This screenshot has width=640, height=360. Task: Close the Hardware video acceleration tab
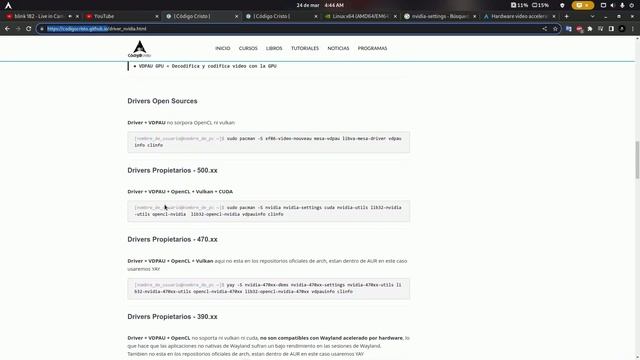click(554, 16)
